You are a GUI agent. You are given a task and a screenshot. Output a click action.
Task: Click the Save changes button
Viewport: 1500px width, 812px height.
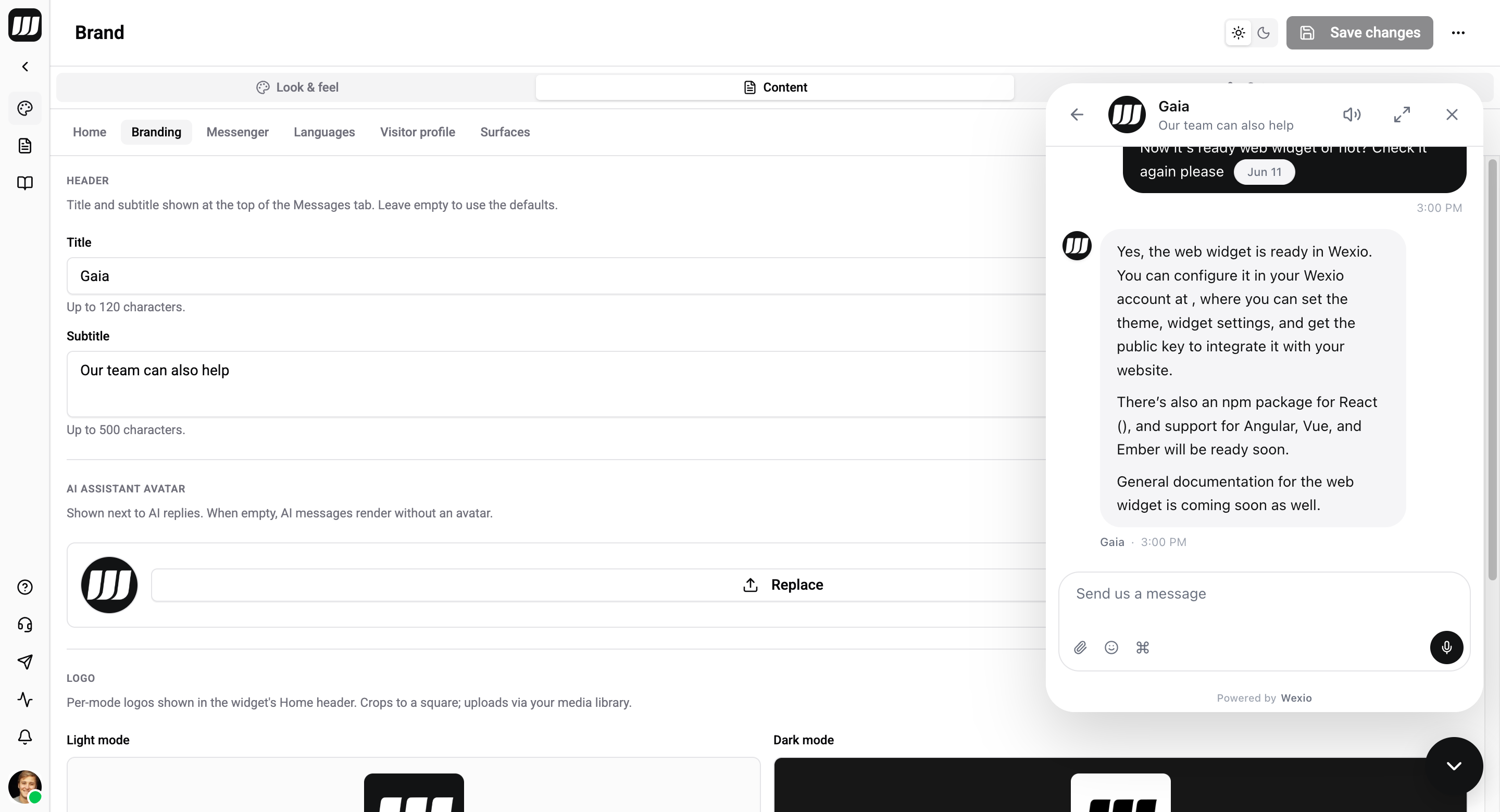tap(1360, 33)
